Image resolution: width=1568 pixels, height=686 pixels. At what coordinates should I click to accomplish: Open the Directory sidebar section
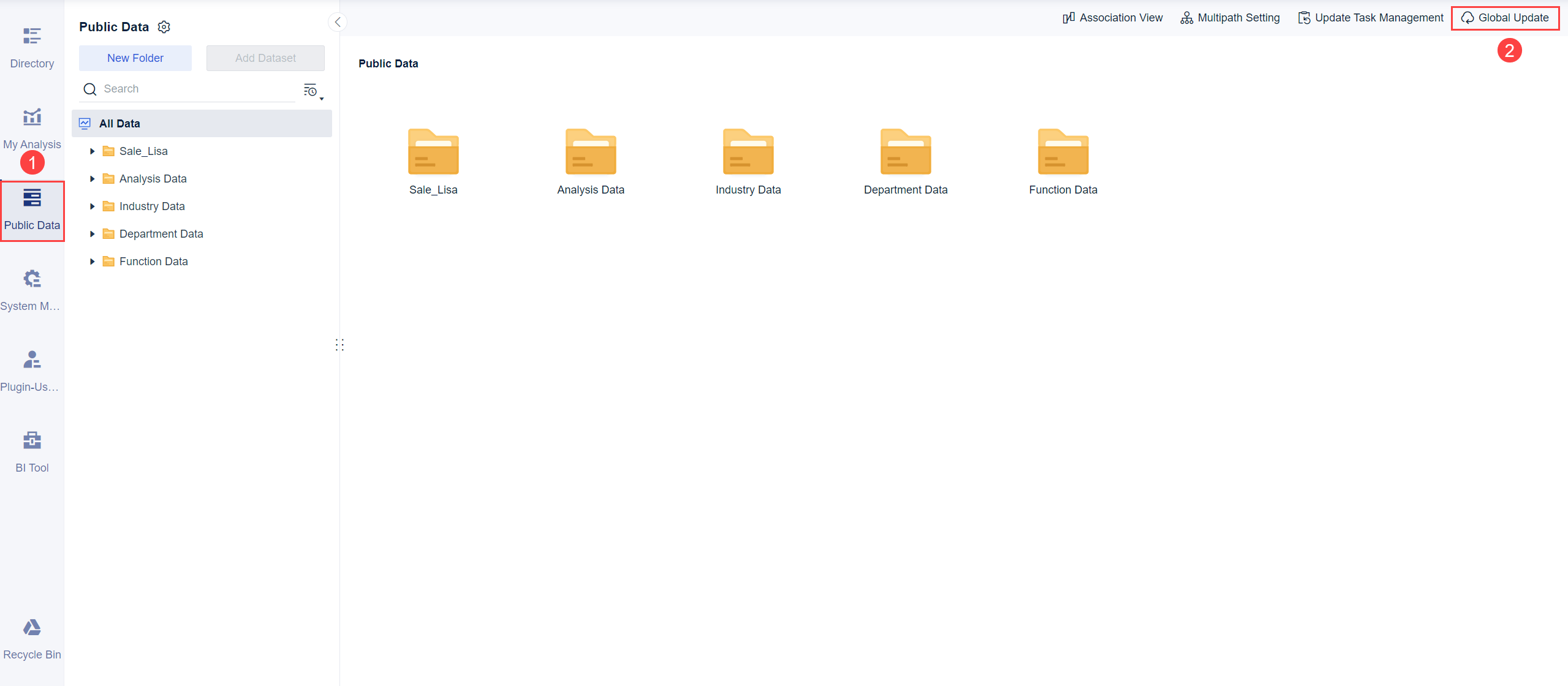click(x=31, y=46)
